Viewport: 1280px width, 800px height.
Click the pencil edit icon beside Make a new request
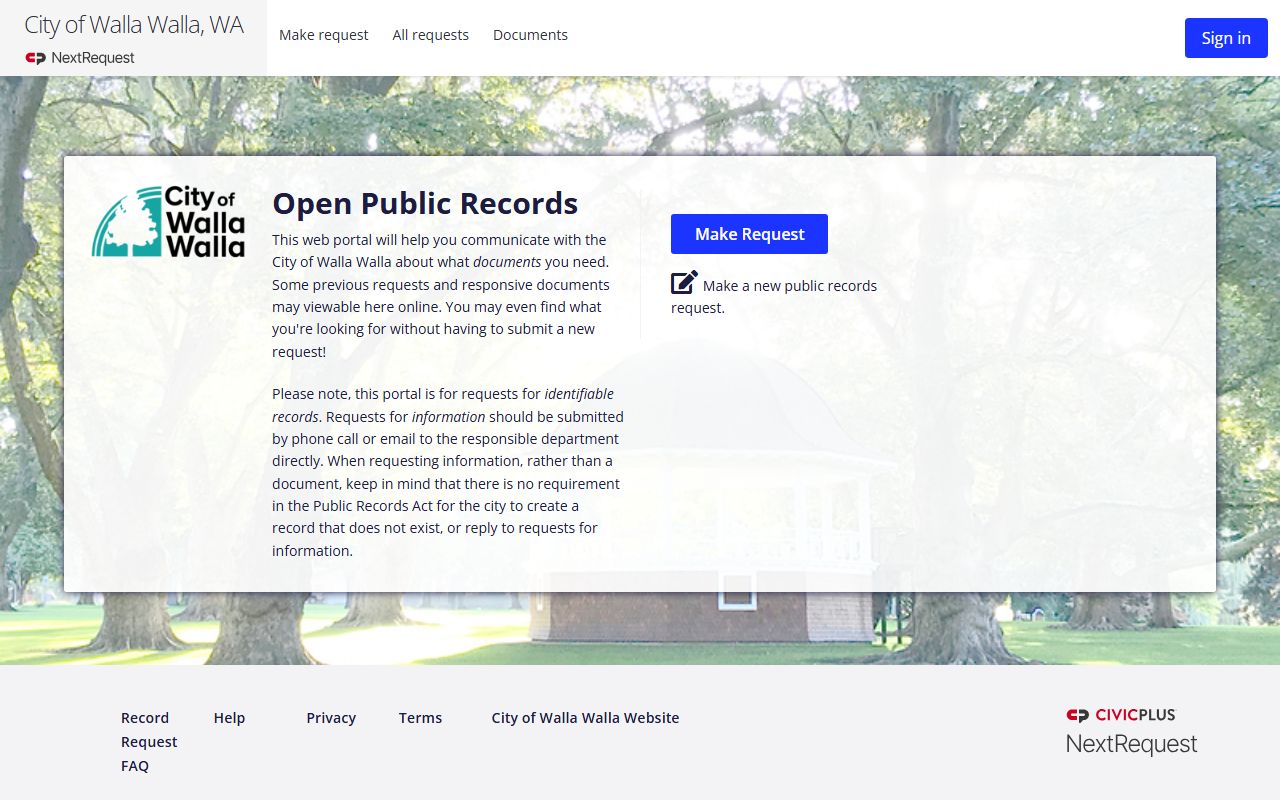click(x=684, y=283)
